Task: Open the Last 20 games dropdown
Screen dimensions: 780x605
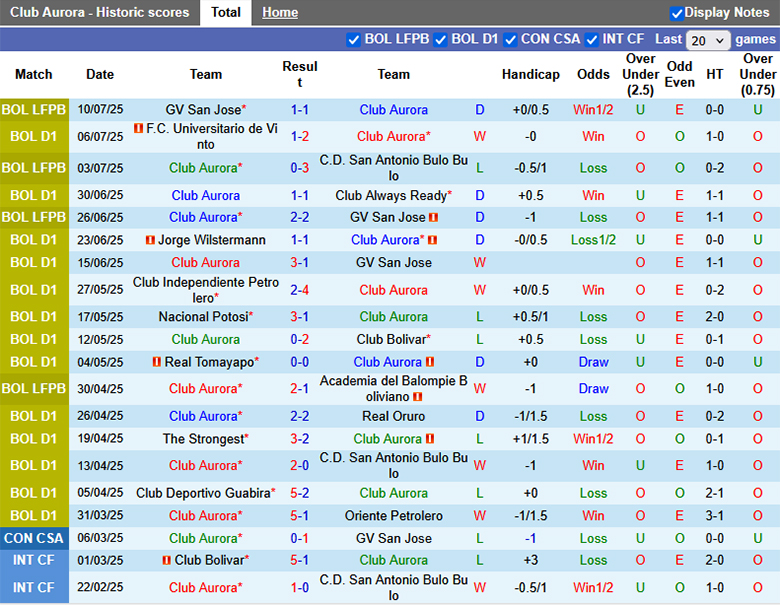Action: [707, 40]
